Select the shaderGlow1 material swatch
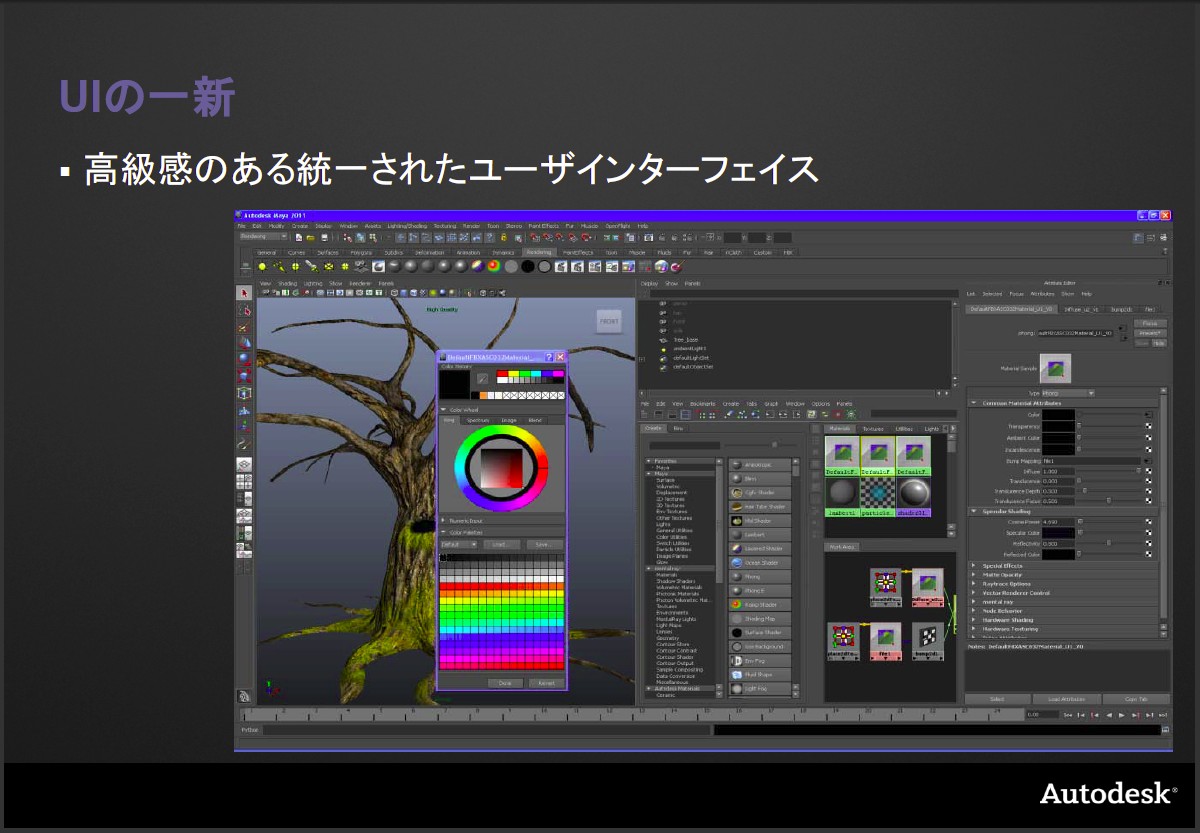Image resolution: width=1200 pixels, height=833 pixels. point(914,495)
